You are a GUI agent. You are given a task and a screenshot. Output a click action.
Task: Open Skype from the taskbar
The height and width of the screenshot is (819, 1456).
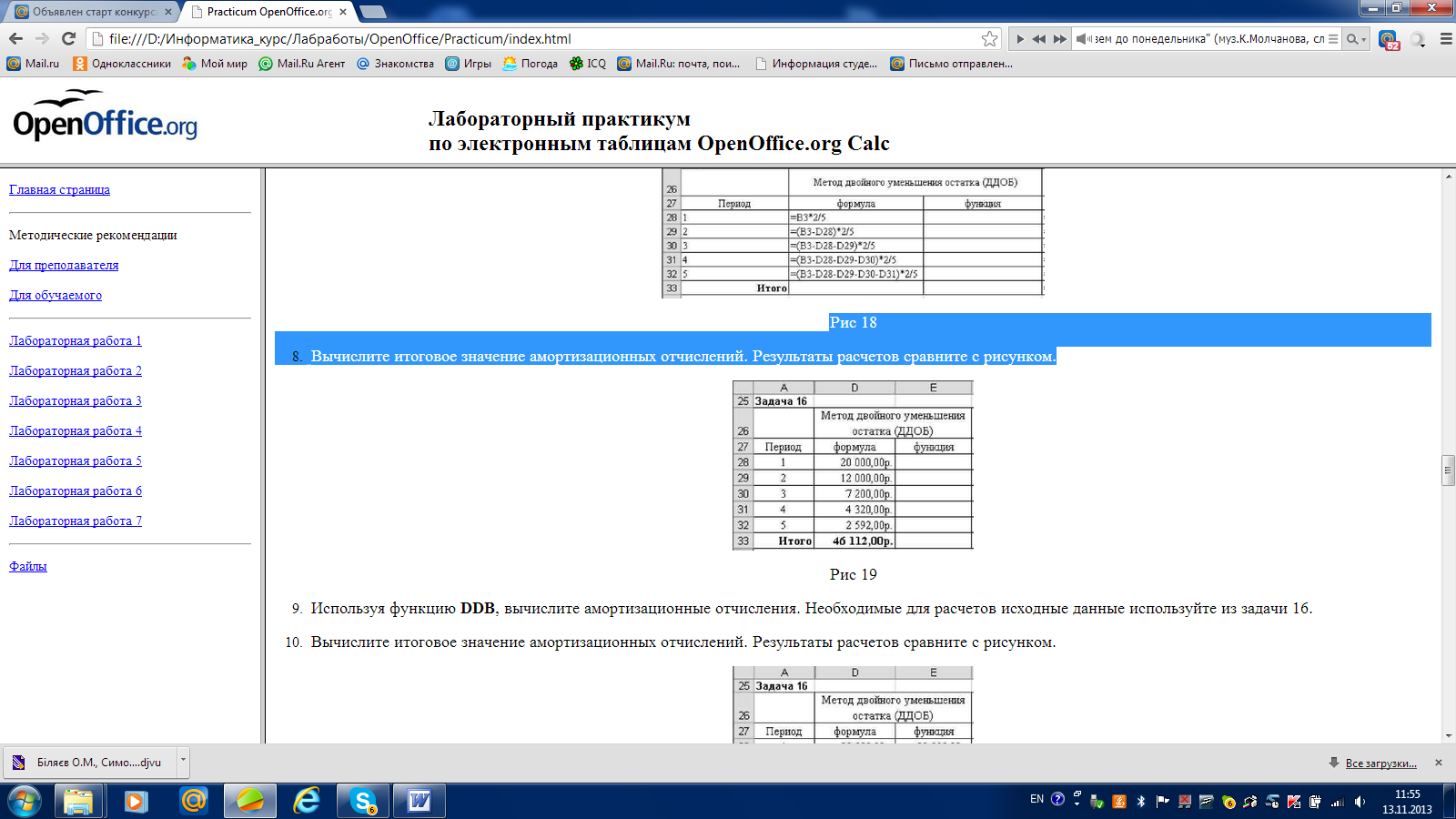[363, 801]
